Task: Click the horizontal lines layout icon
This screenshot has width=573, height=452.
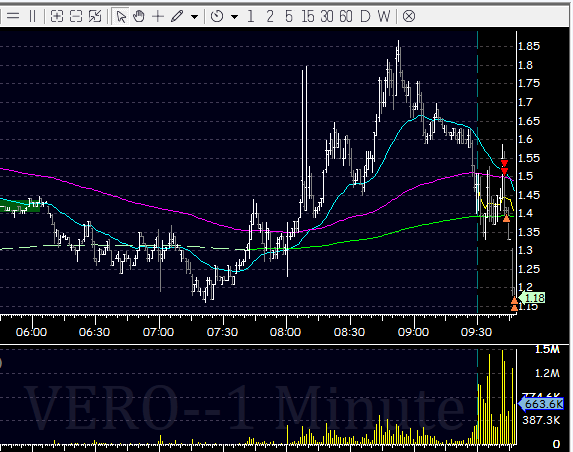Action: point(13,16)
